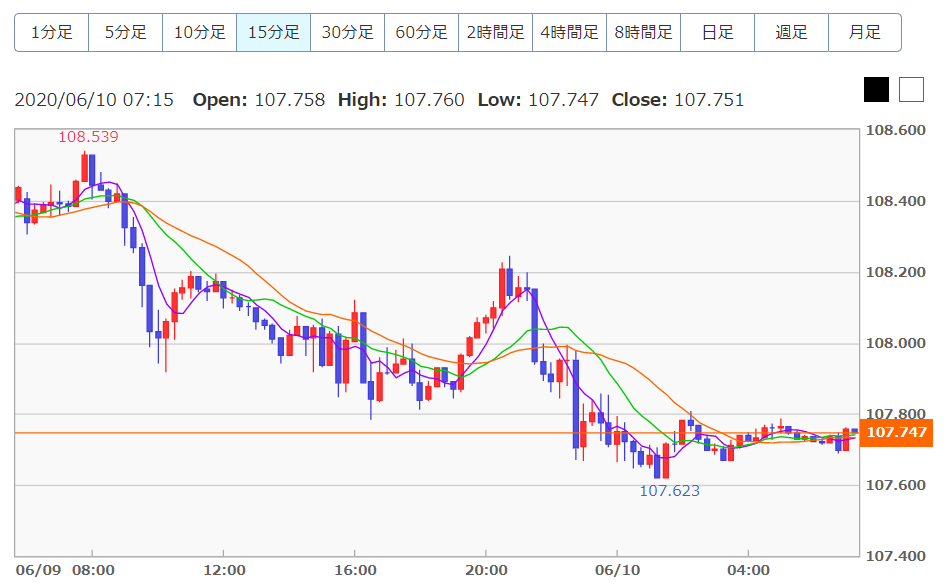The image size is (948, 585).
Task: Click the 108.539 high price marker
Action: tap(88, 137)
